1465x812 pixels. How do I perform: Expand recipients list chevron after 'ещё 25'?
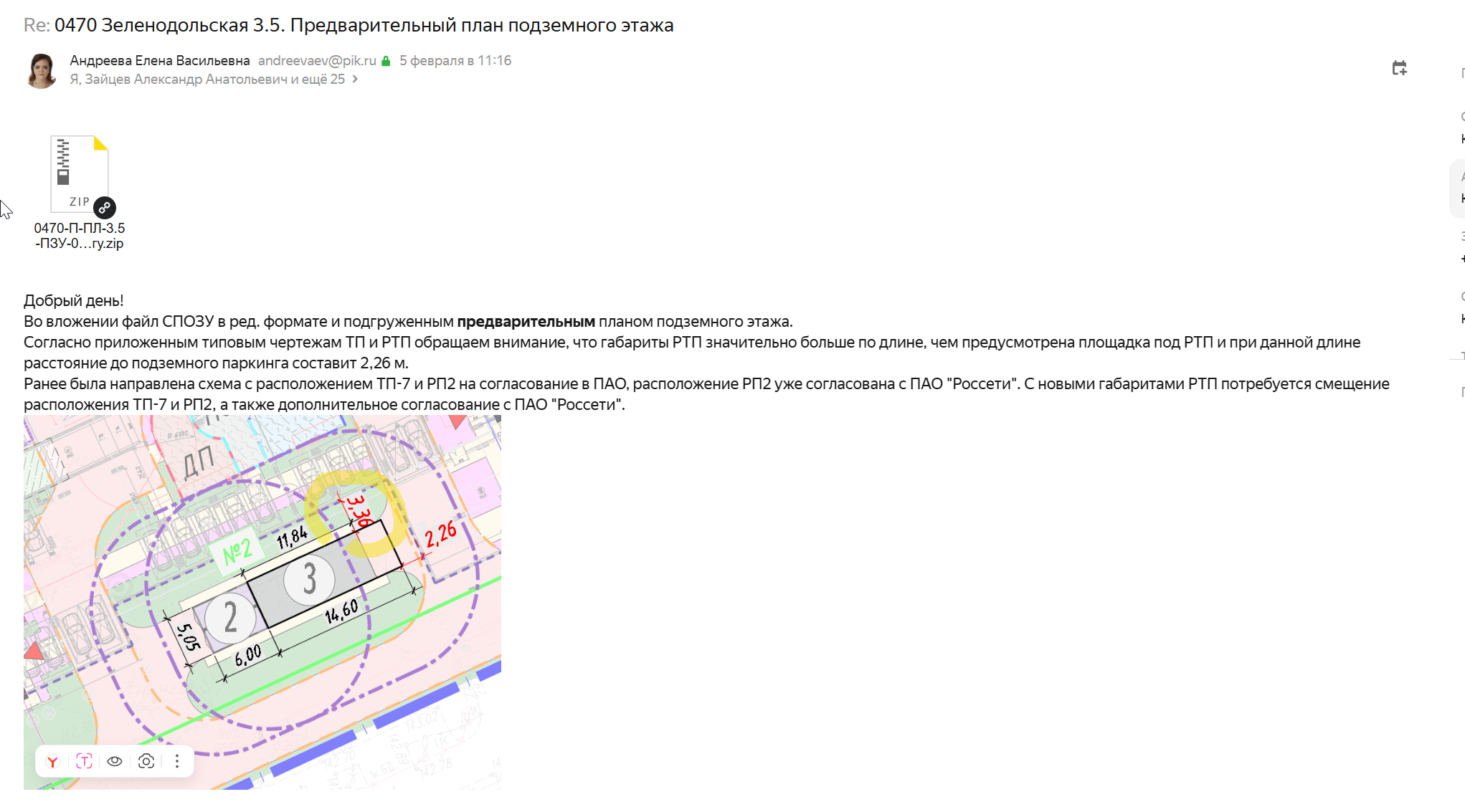[355, 80]
